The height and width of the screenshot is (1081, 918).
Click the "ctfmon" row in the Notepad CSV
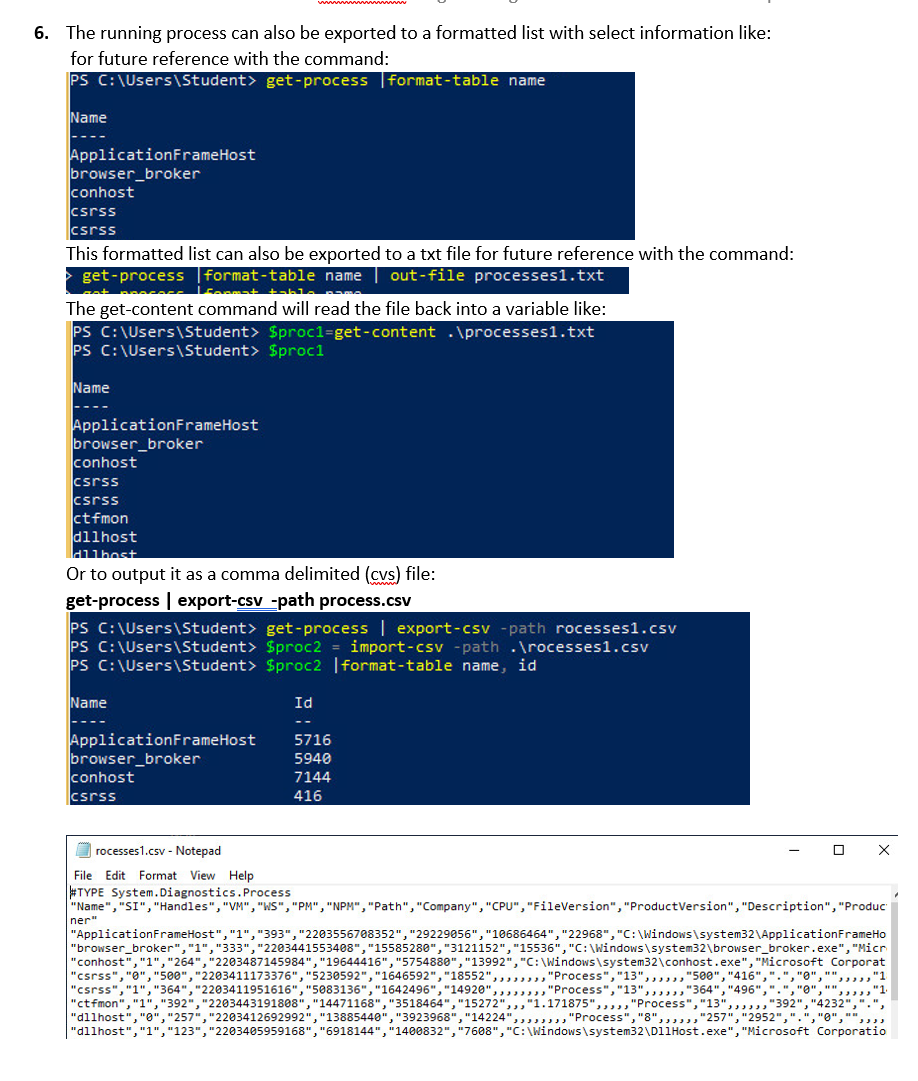pos(478,1003)
